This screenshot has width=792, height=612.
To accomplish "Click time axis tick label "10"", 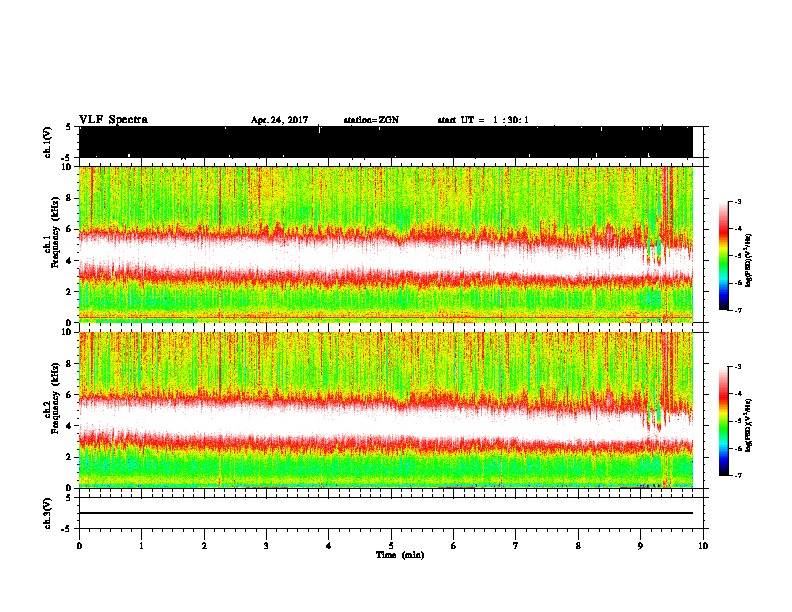I will point(703,546).
